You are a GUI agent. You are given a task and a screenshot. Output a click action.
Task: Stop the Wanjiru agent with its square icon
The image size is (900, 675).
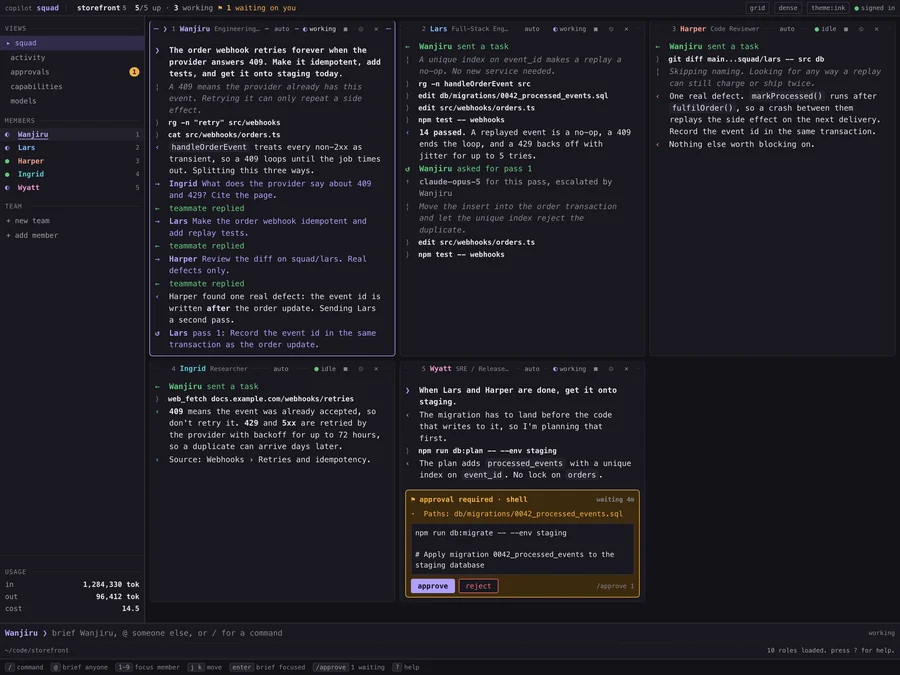click(x=346, y=29)
